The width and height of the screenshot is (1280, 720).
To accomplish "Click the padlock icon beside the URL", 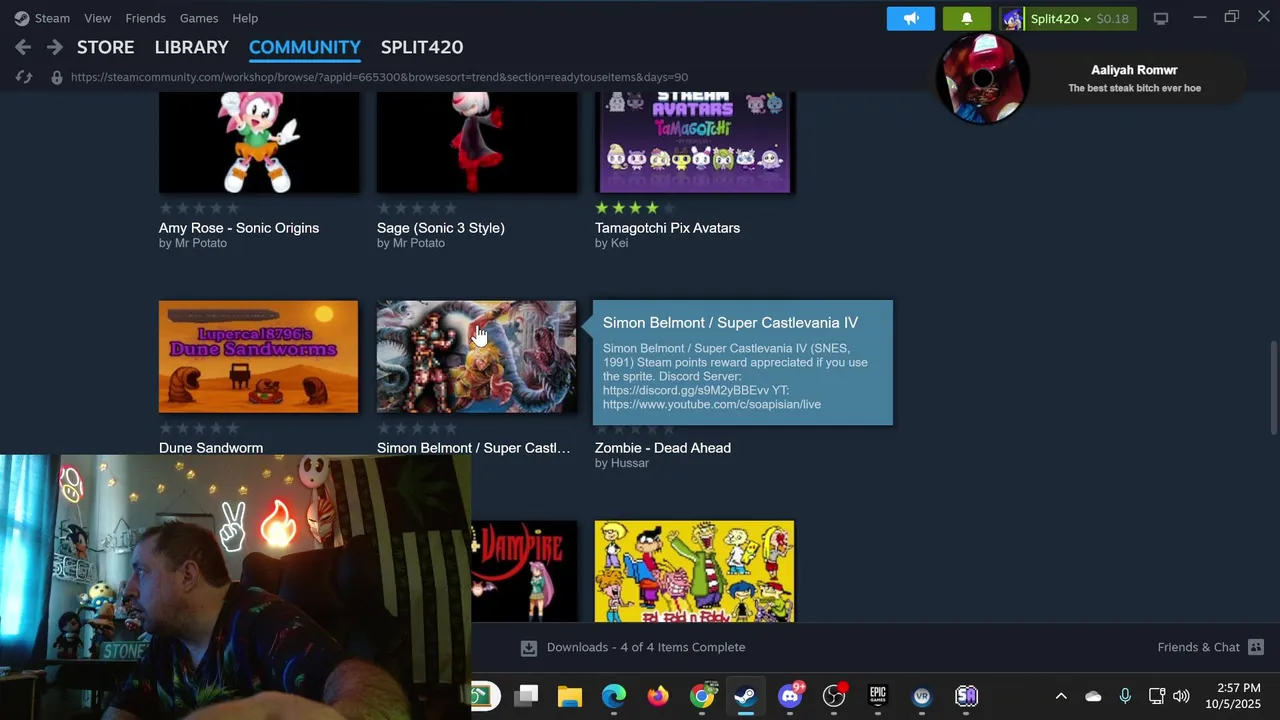I will pos(57,77).
